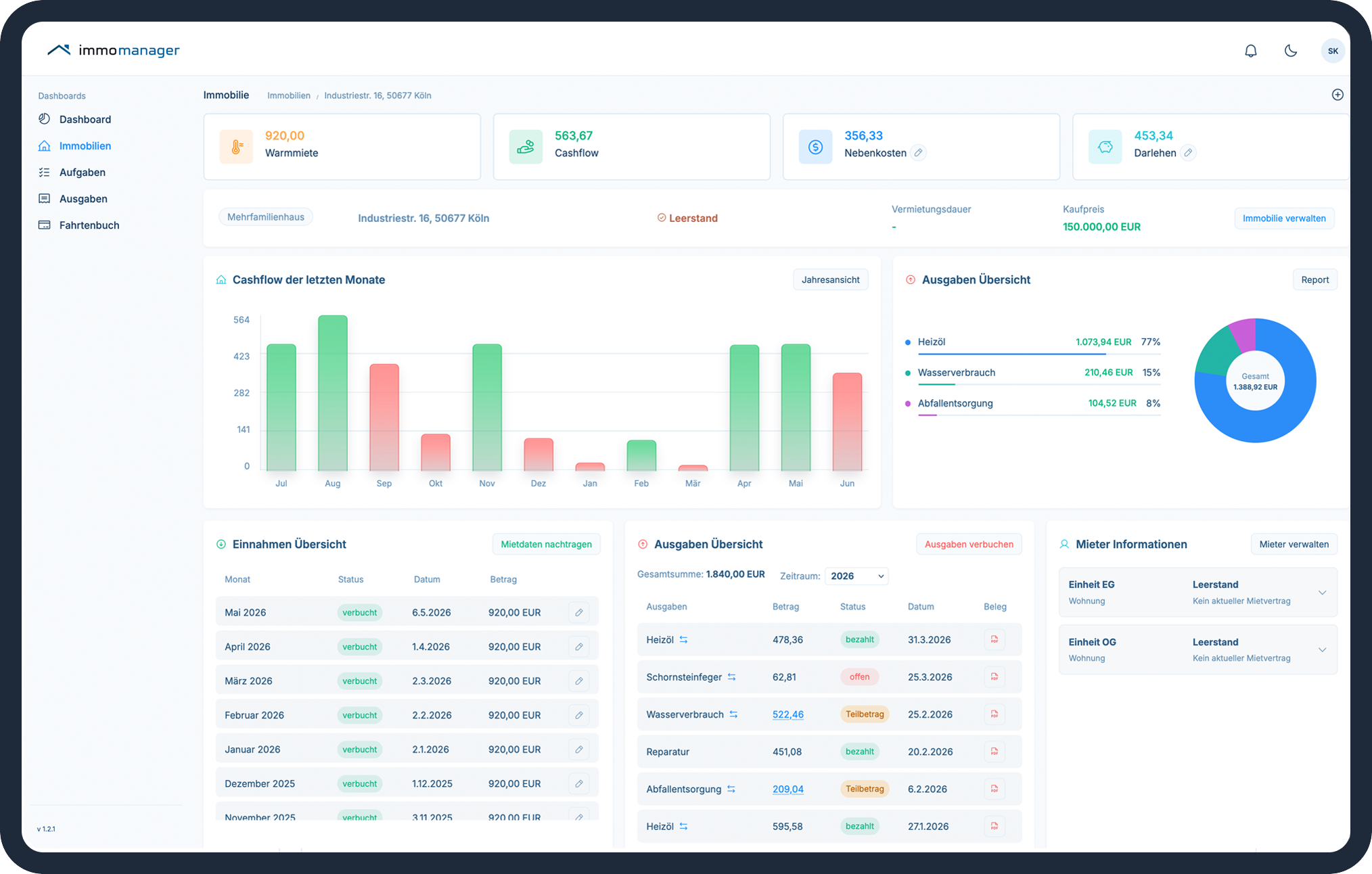Open the Zeitraum 2026 year dropdown
The image size is (1372, 874).
856,576
